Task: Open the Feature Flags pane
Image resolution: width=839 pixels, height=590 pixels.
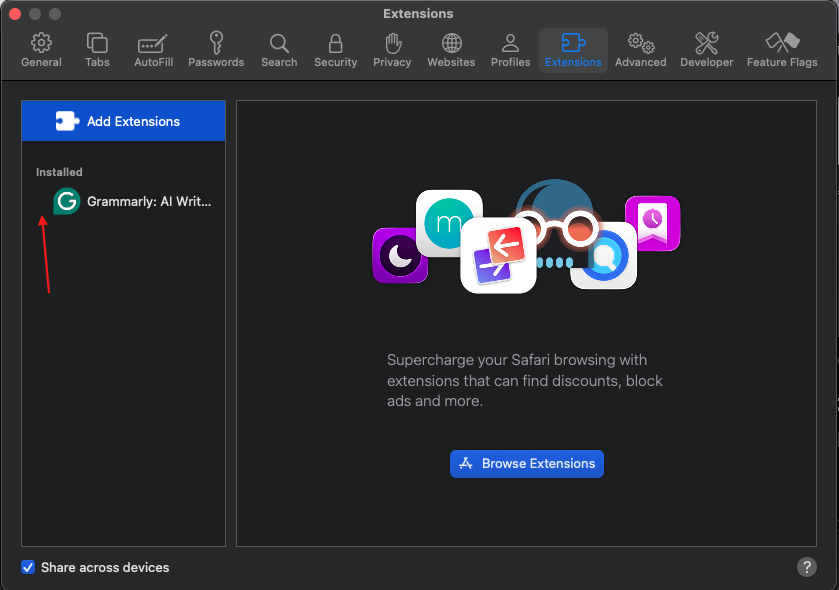Action: (x=782, y=50)
